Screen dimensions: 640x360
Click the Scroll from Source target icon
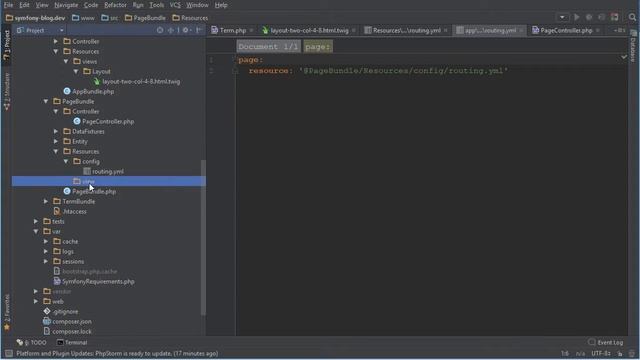(x=160, y=30)
